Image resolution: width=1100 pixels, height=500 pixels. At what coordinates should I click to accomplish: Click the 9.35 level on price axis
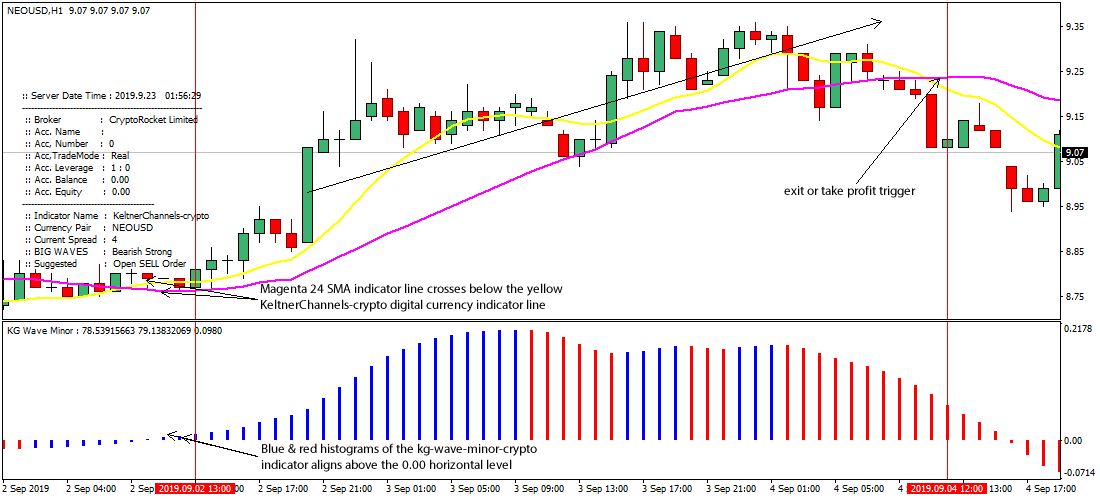coord(1079,27)
